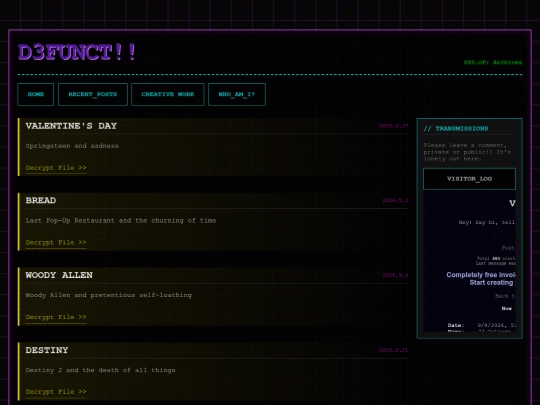Screen dimensions: 540x405
Task: Select the WOODY ALLEN post title
Action: 59,275
